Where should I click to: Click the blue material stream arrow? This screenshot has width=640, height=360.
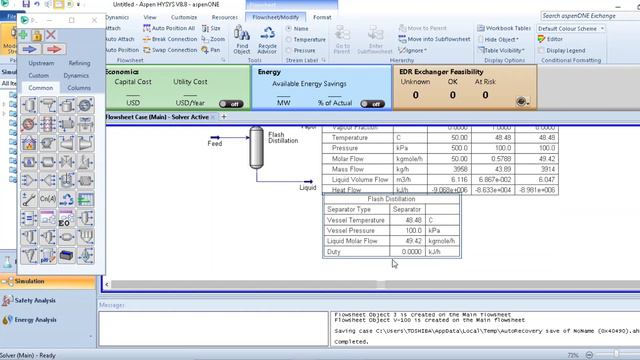(x=29, y=49)
